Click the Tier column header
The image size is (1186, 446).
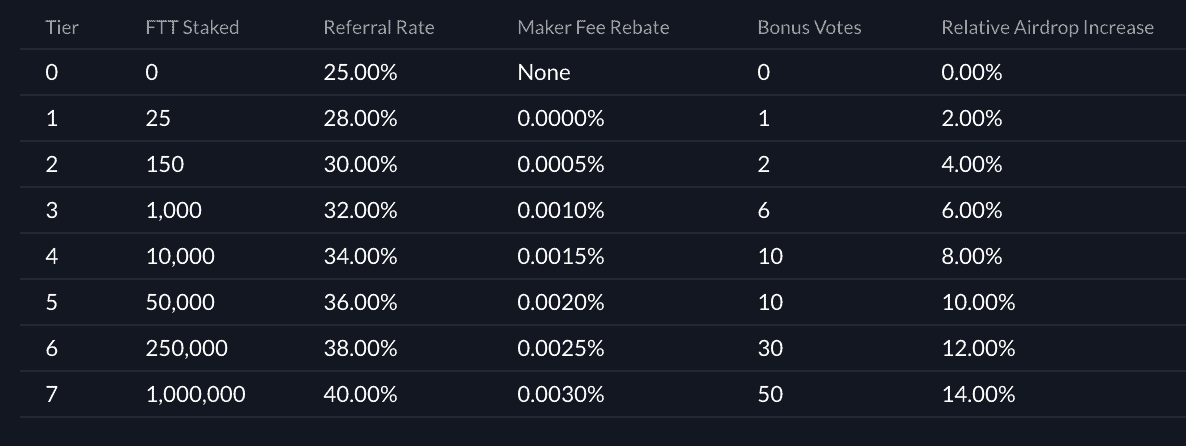click(62, 27)
